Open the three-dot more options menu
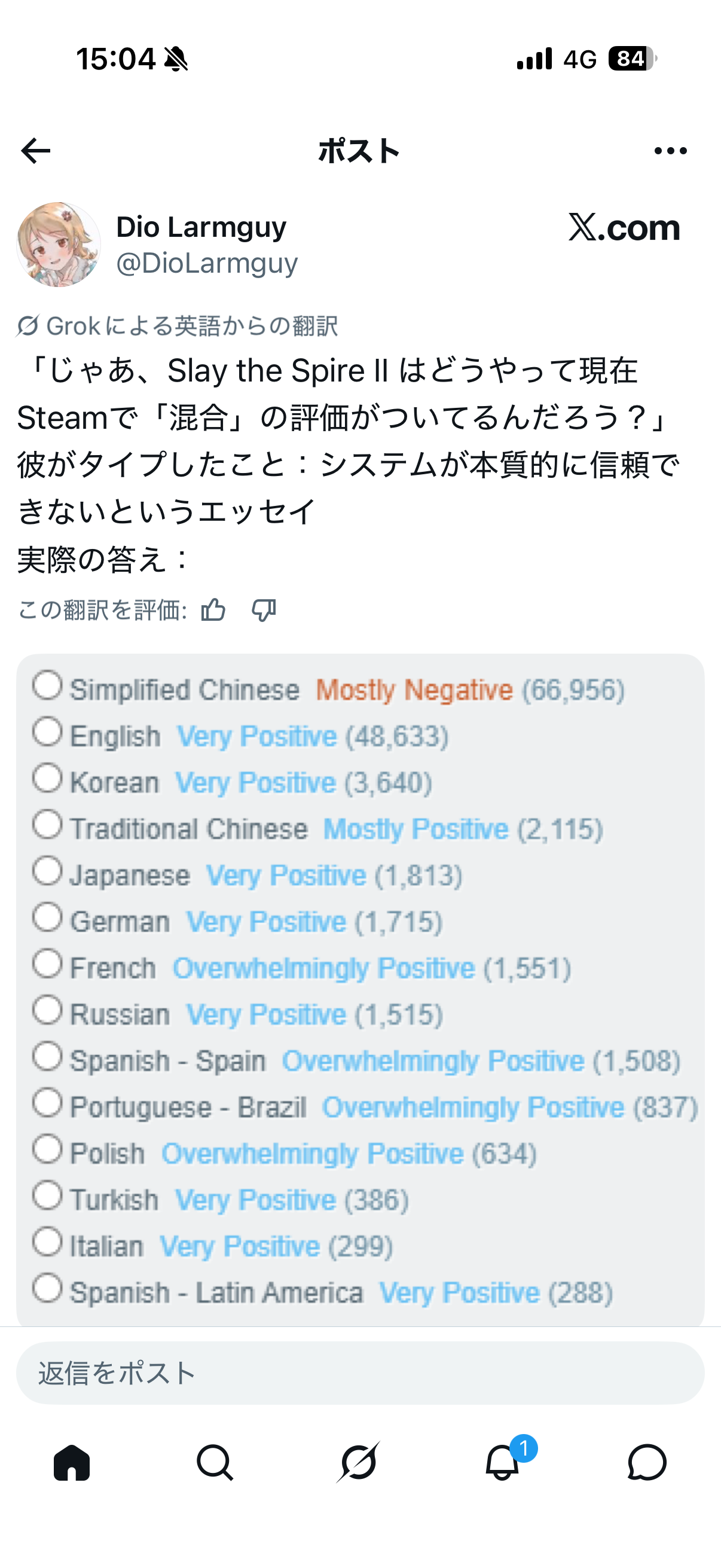This screenshot has width=721, height=1568. click(x=671, y=151)
